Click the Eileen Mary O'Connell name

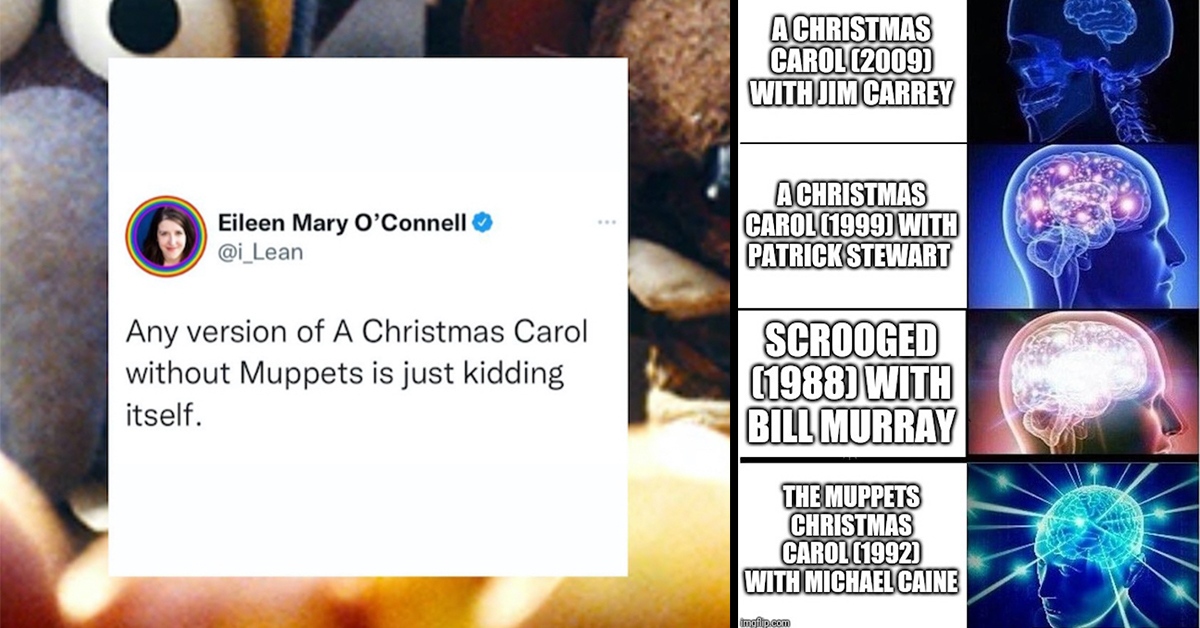coord(341,222)
